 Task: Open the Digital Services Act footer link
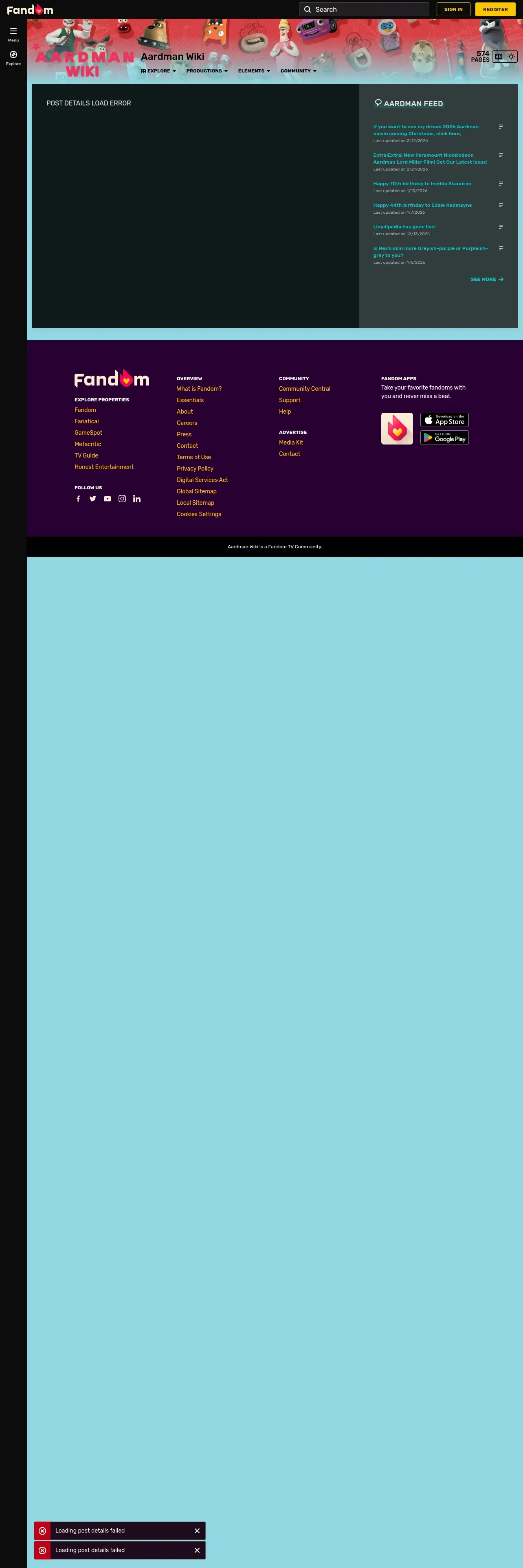click(x=202, y=480)
